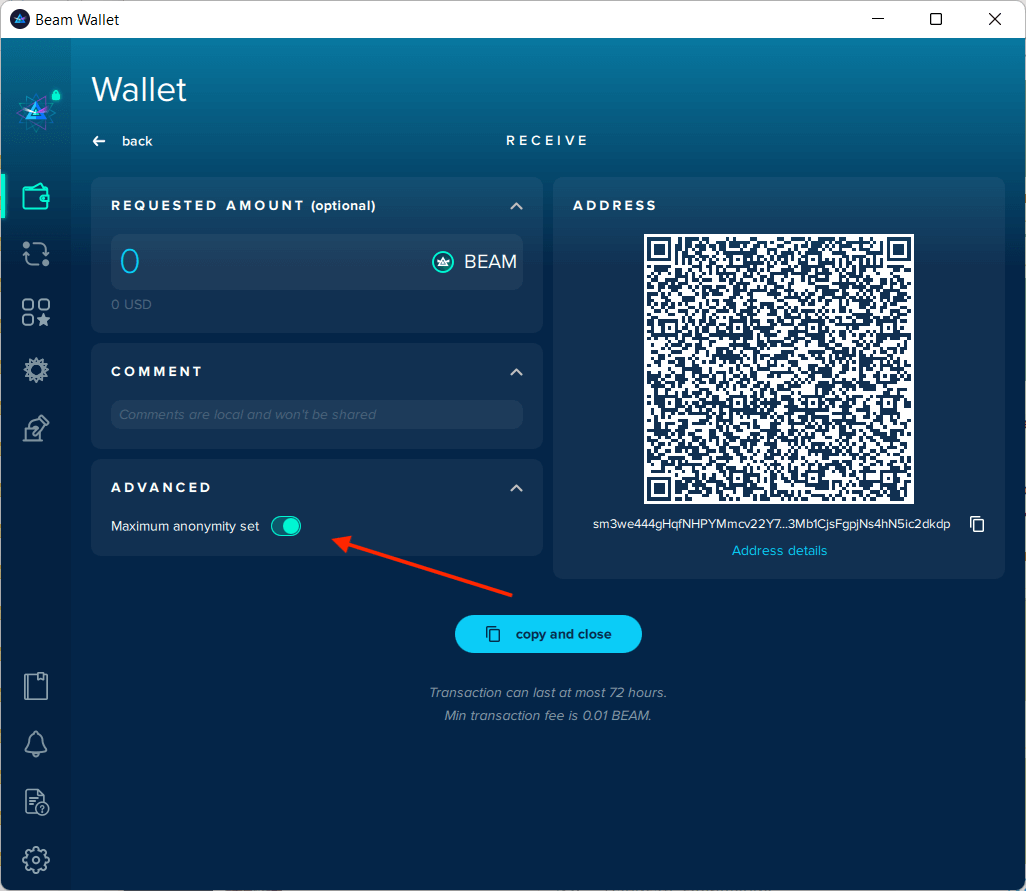Click the copy and close button
This screenshot has width=1026, height=891.
[548, 634]
